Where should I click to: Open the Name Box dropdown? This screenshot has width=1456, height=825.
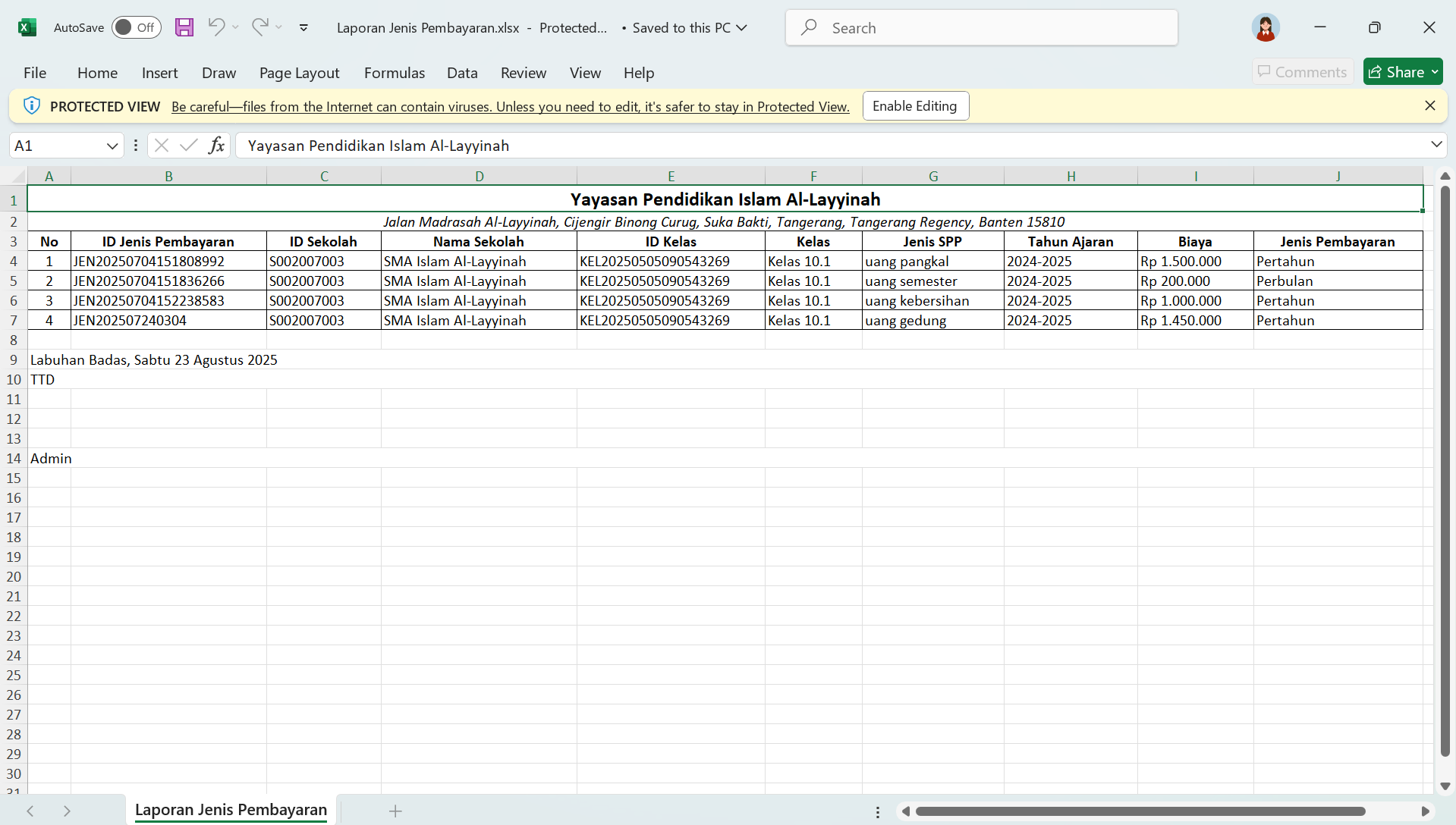112,145
